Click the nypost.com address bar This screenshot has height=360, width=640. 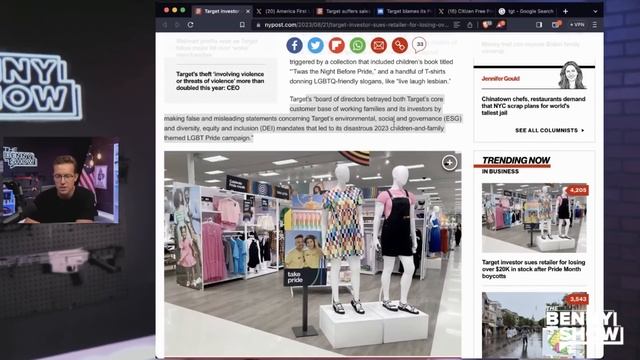356,25
